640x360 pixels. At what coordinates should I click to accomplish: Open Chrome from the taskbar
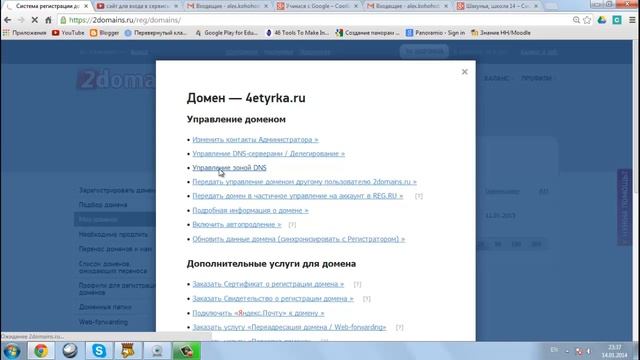[41, 351]
